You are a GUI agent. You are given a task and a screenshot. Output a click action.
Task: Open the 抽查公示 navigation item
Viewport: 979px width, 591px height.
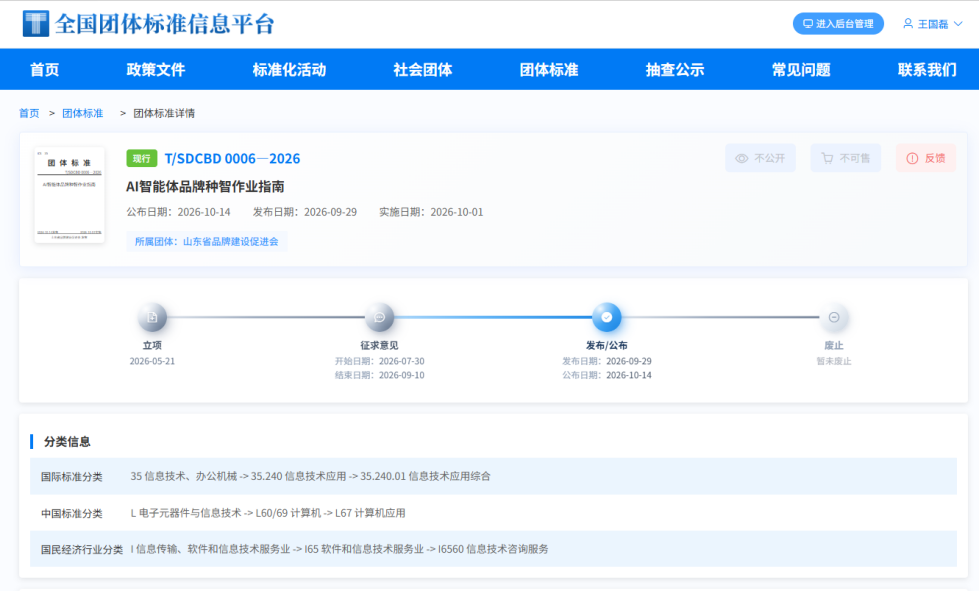point(675,69)
